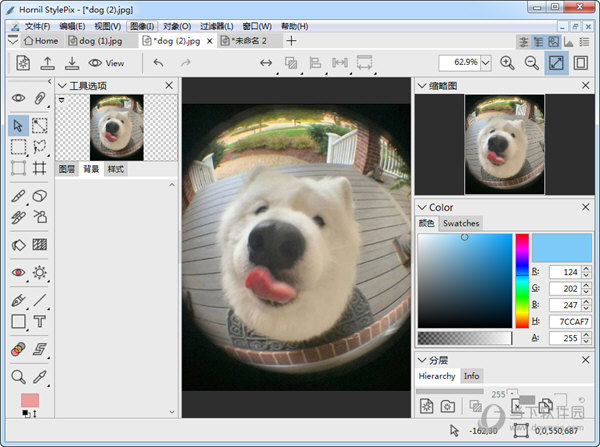Viewport: 600px width, 447px height.
Task: Add a new tab with plus
Action: click(291, 41)
